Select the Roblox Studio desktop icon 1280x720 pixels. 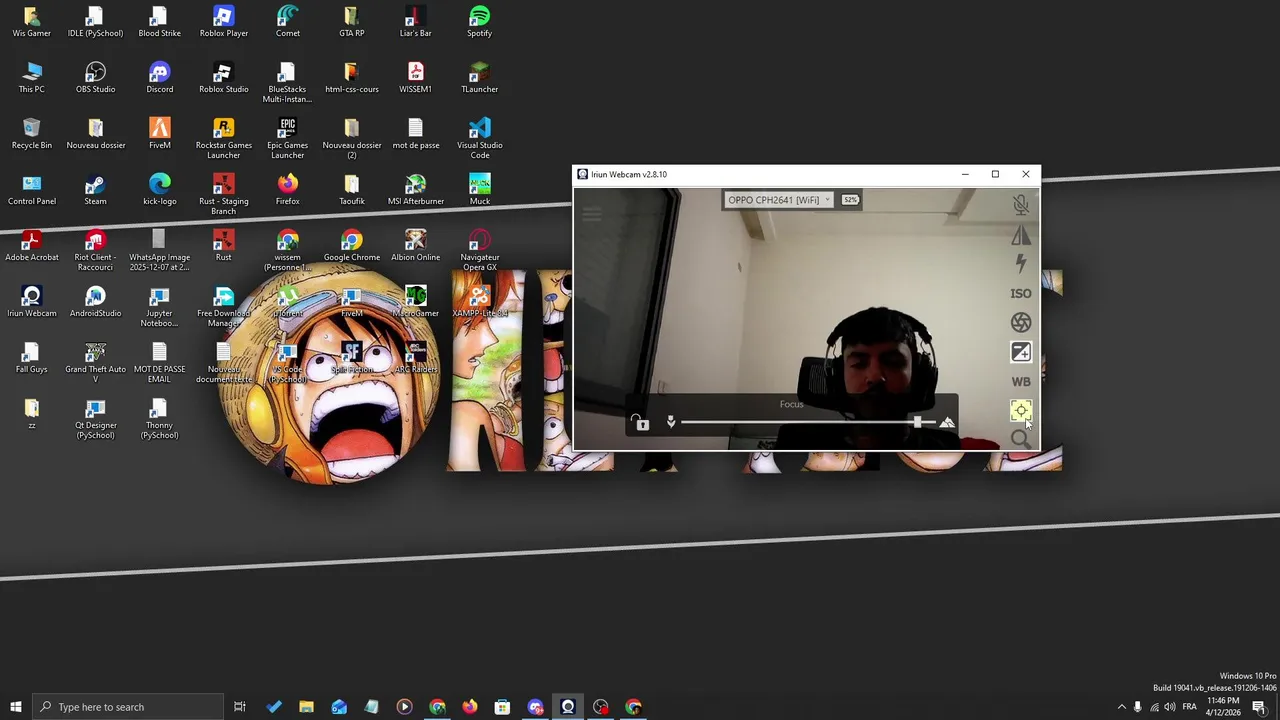point(223,78)
